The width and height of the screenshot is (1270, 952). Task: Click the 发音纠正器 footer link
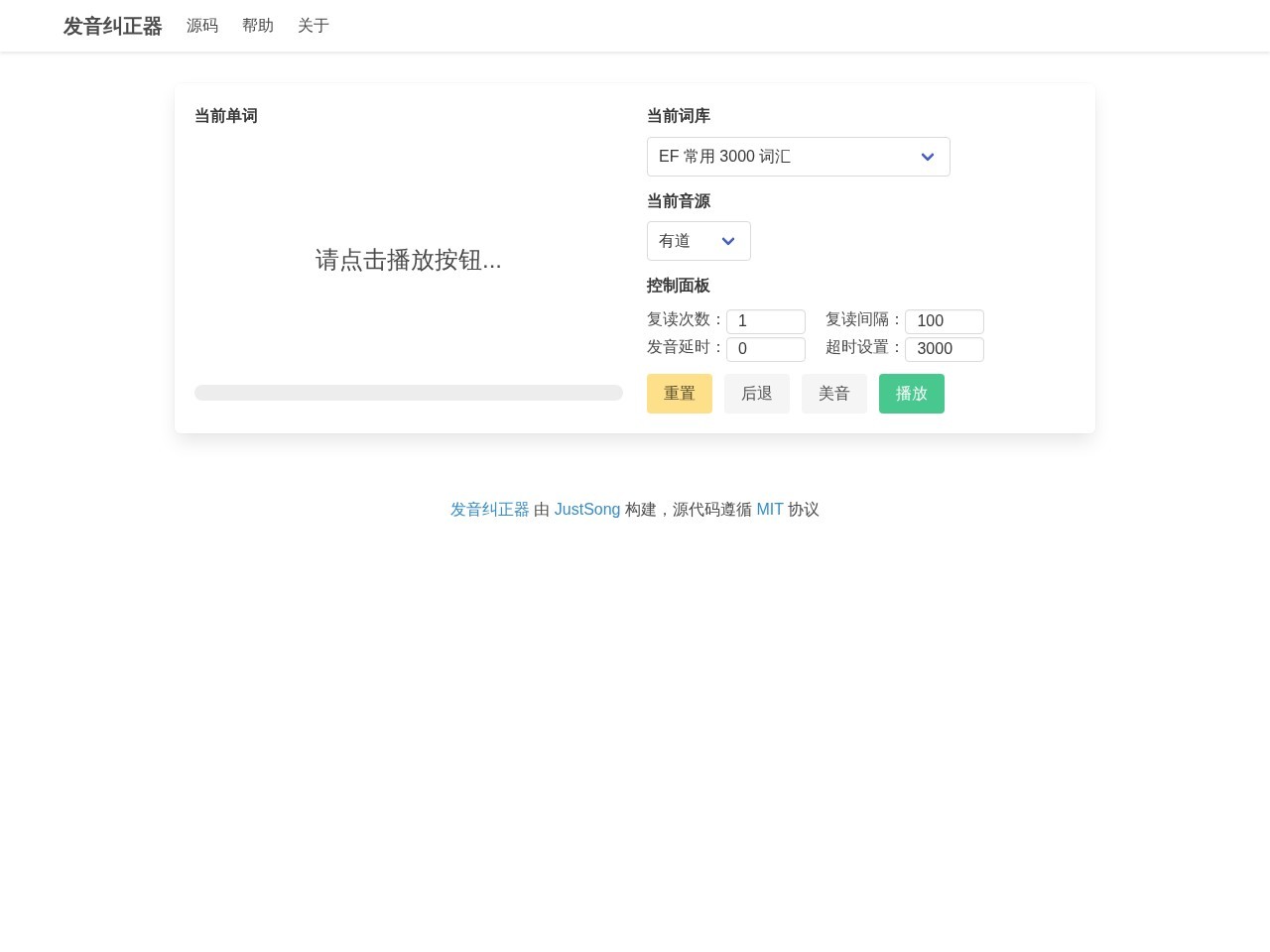click(489, 509)
